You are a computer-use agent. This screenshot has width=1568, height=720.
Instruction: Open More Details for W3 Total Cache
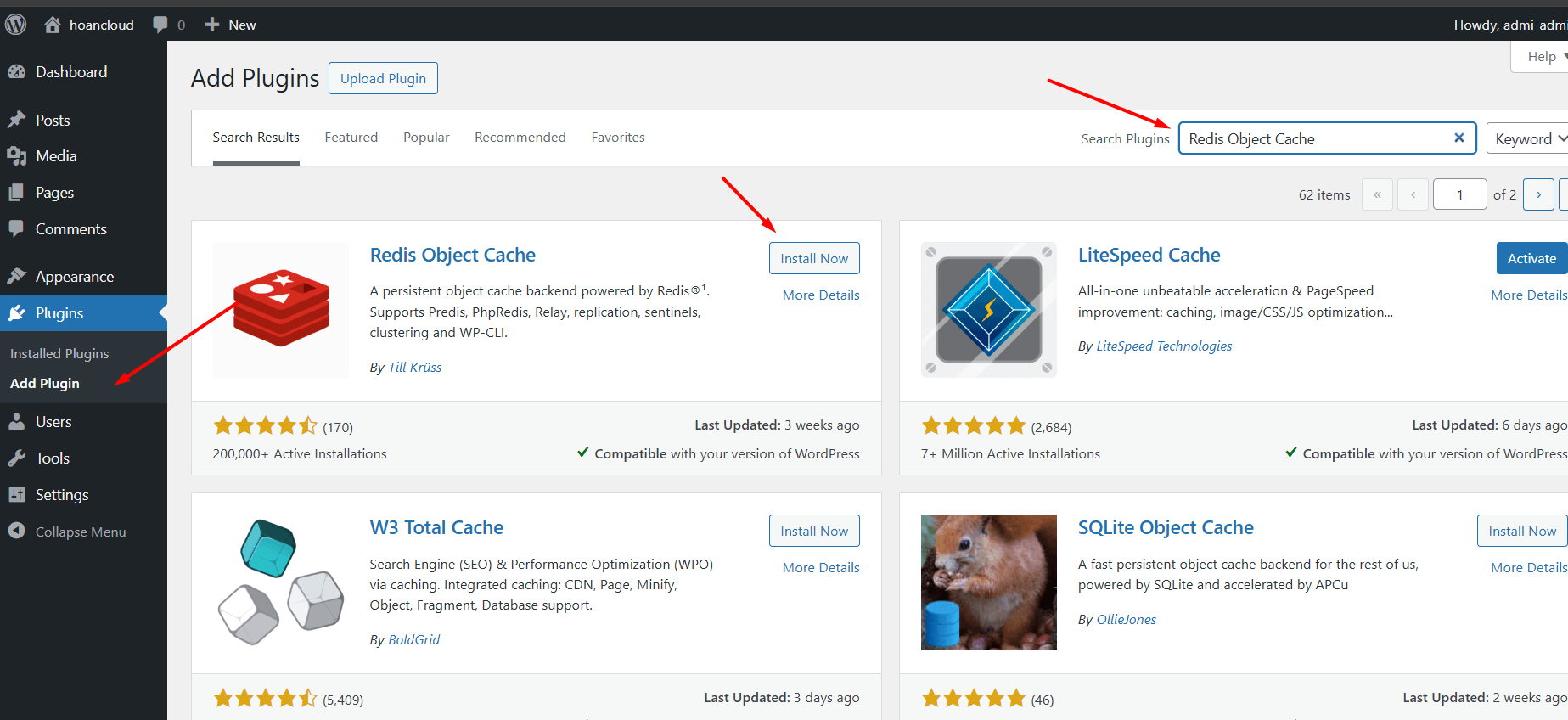[820, 567]
